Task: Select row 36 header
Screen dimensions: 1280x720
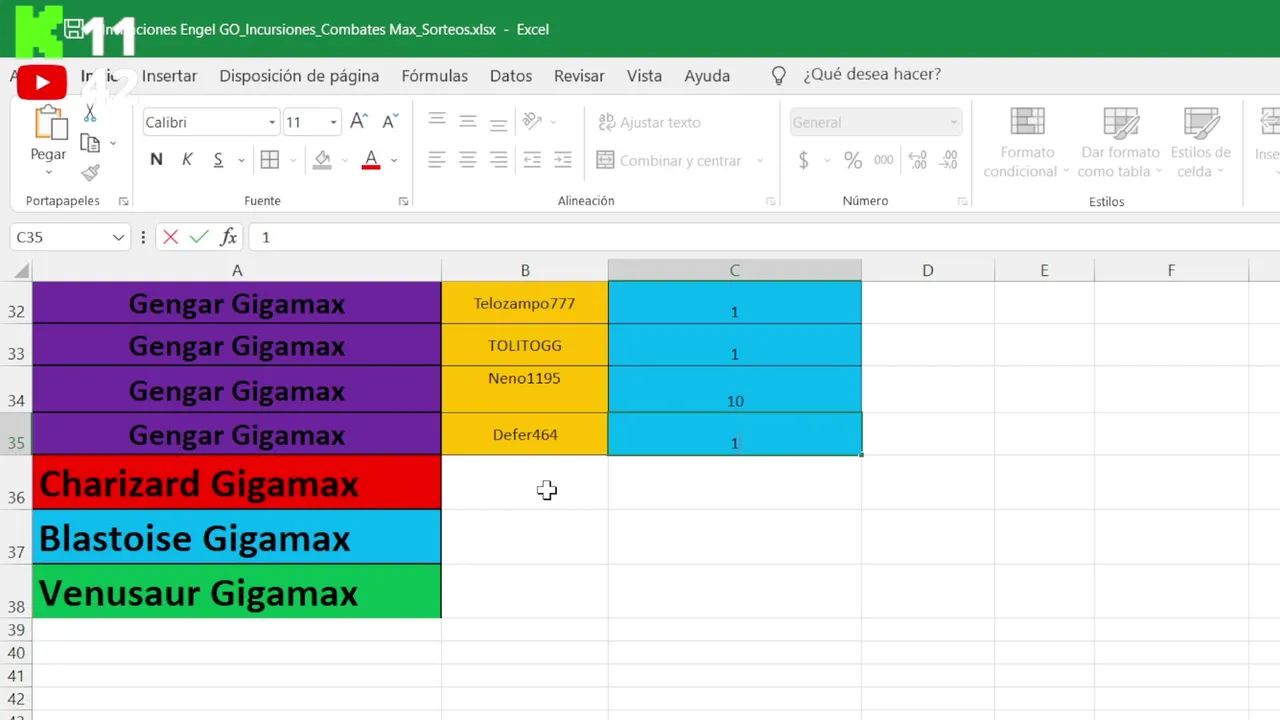Action: 16,483
